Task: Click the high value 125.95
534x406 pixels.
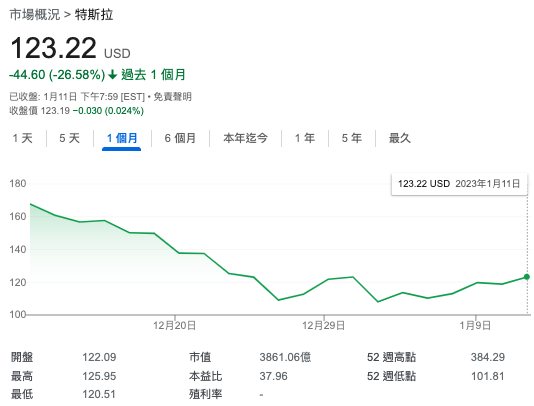Action: (99, 376)
